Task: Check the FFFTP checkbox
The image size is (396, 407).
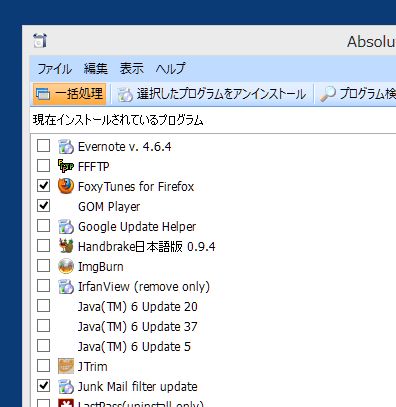Action: coord(44,166)
